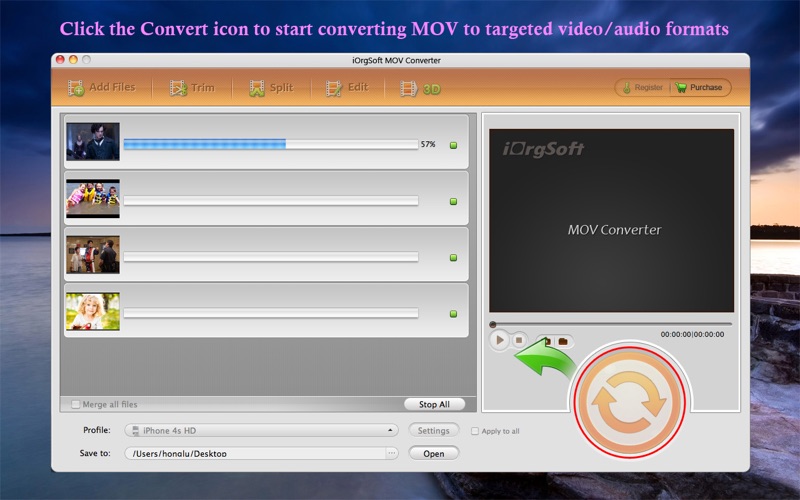
Task: Enable the Merge all files checkbox
Action: 76,404
